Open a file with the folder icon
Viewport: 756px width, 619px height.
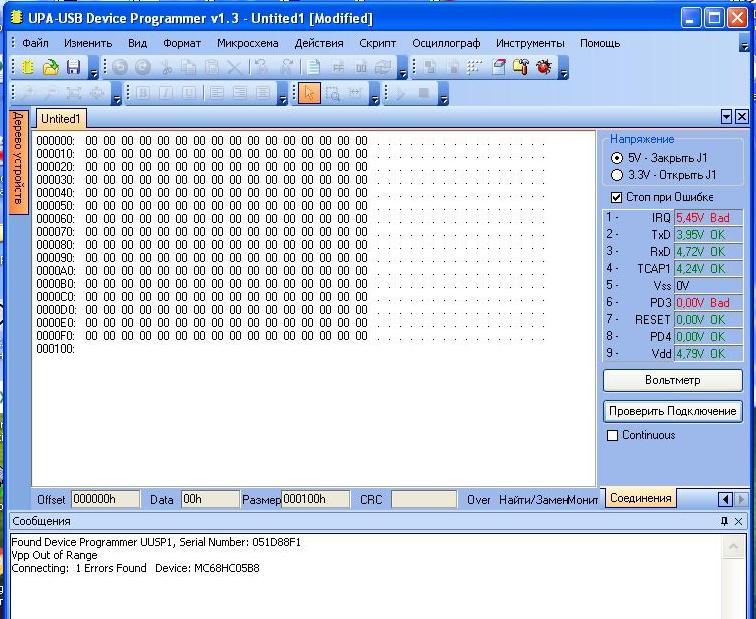click(51, 67)
